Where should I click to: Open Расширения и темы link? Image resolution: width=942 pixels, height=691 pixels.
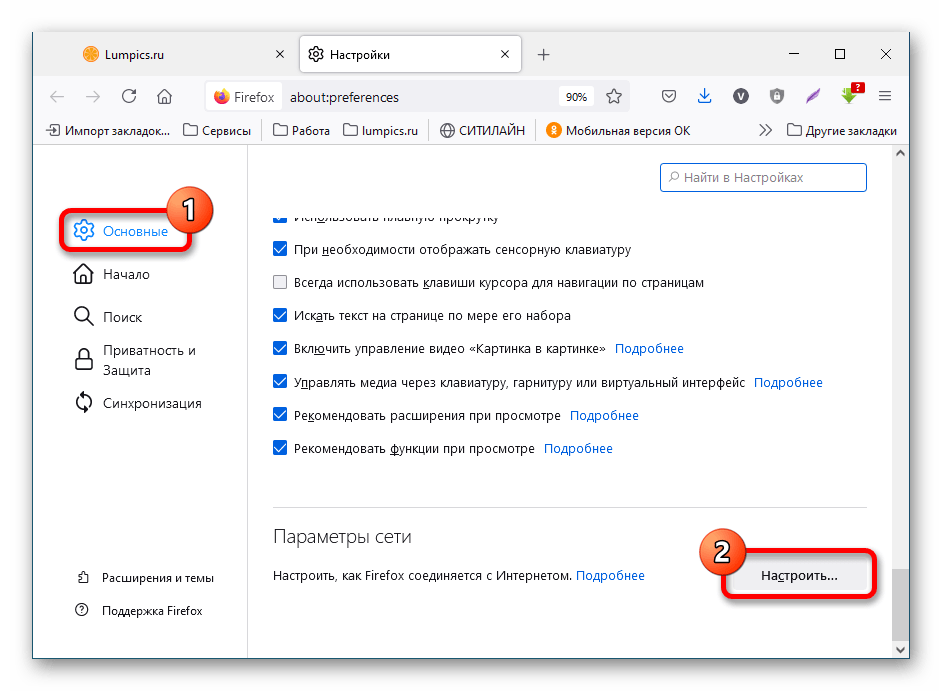click(x=145, y=577)
